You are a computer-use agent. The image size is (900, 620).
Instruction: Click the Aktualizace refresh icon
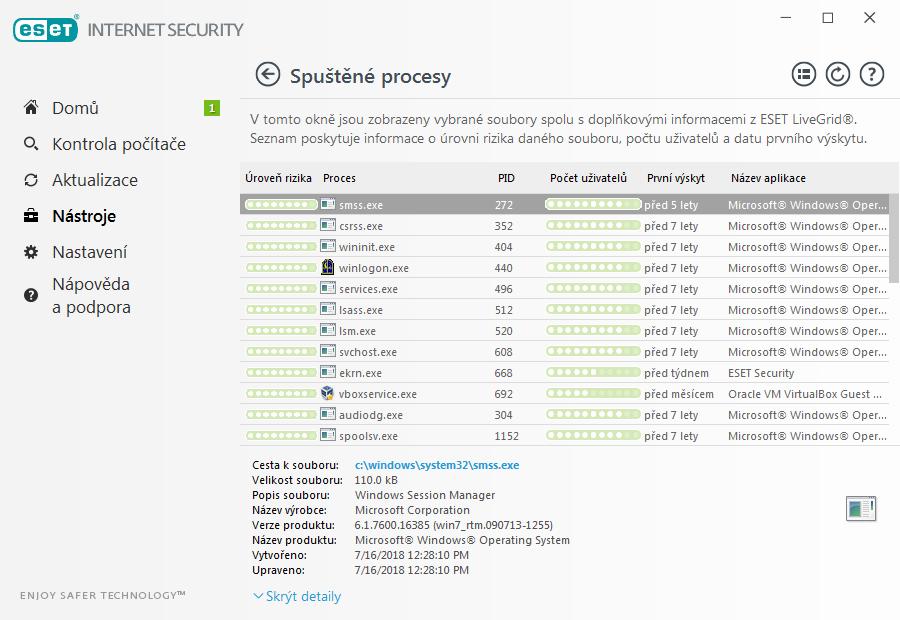point(31,180)
